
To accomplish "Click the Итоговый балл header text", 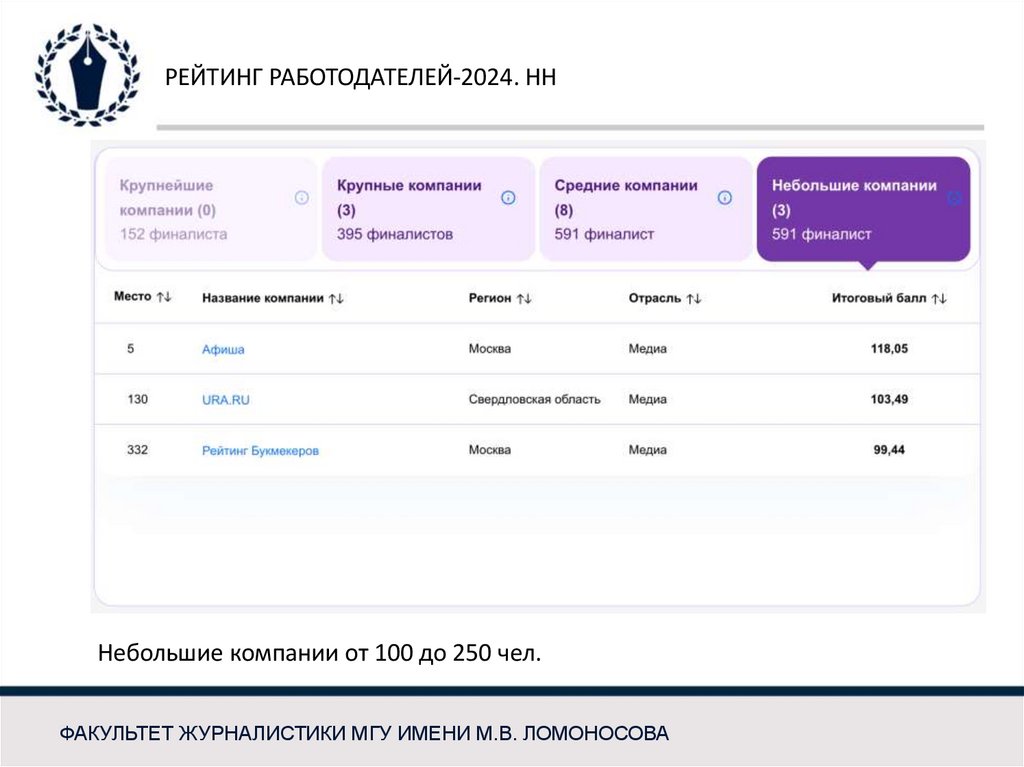I will pos(879,298).
